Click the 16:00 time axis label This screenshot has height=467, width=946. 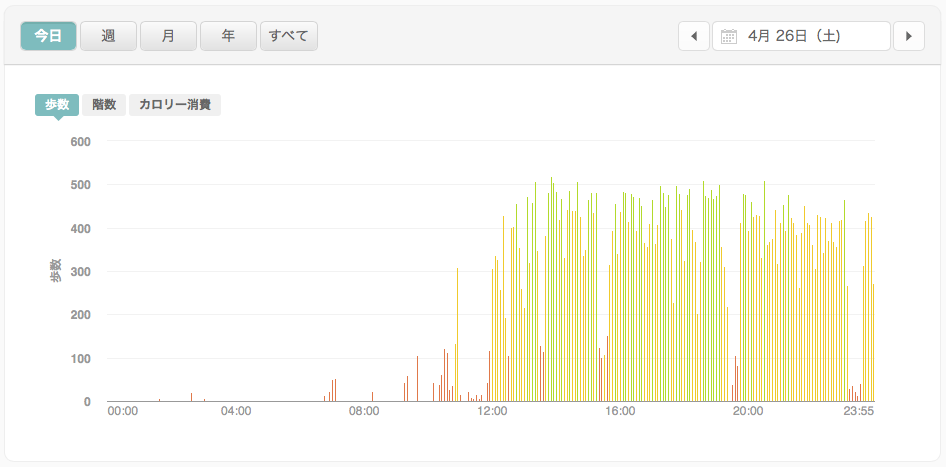(x=620, y=411)
